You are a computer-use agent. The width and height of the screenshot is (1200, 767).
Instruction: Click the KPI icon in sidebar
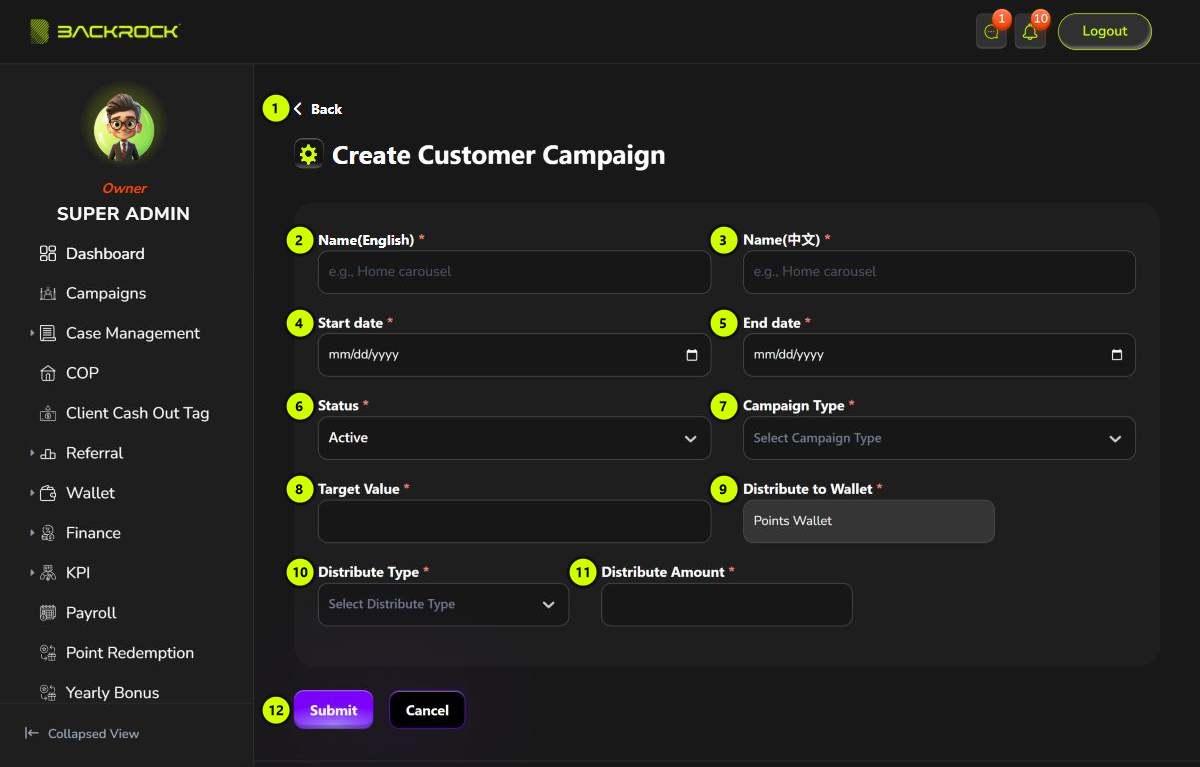click(48, 574)
